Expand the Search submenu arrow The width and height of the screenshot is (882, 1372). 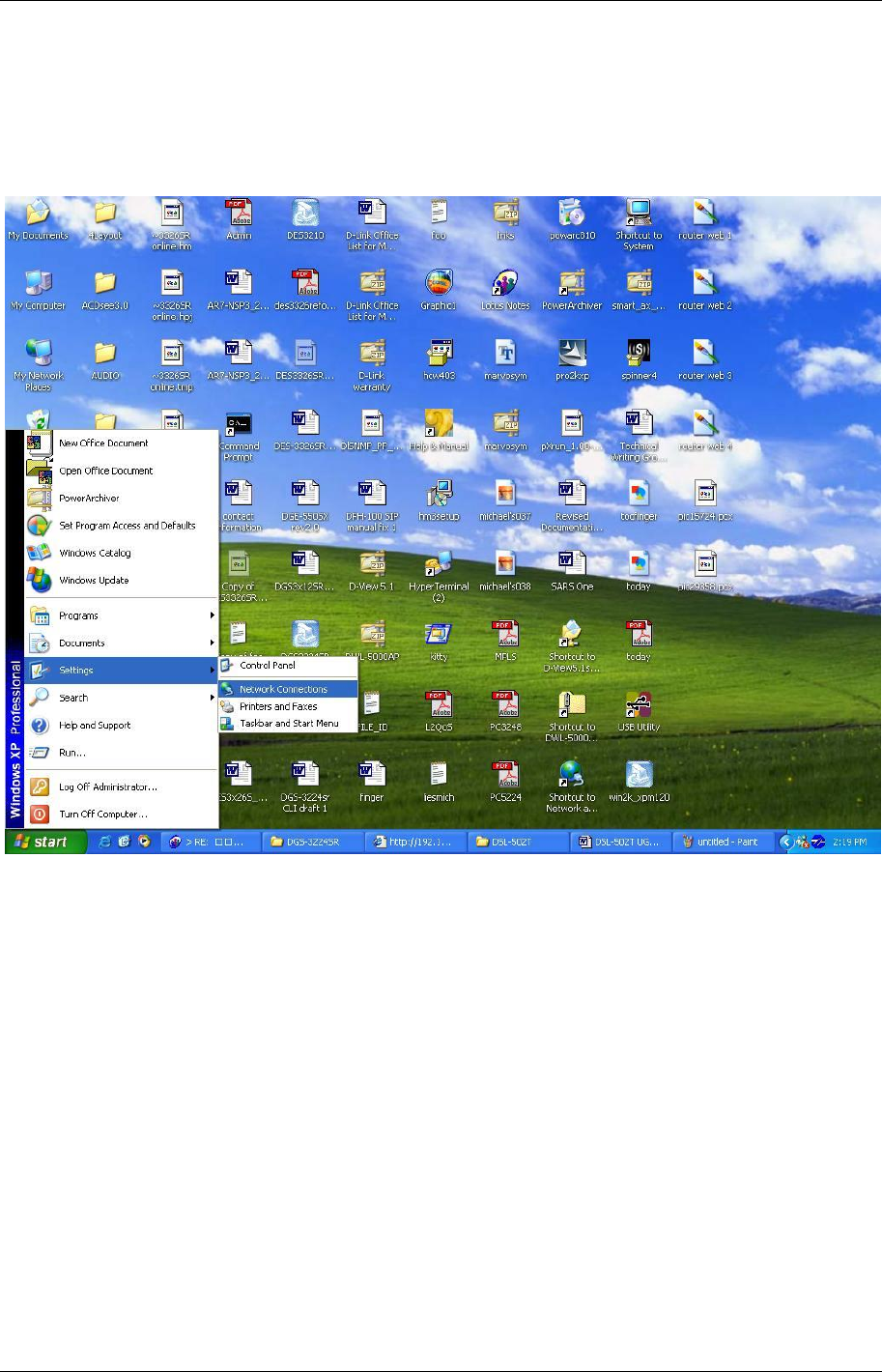coord(212,698)
